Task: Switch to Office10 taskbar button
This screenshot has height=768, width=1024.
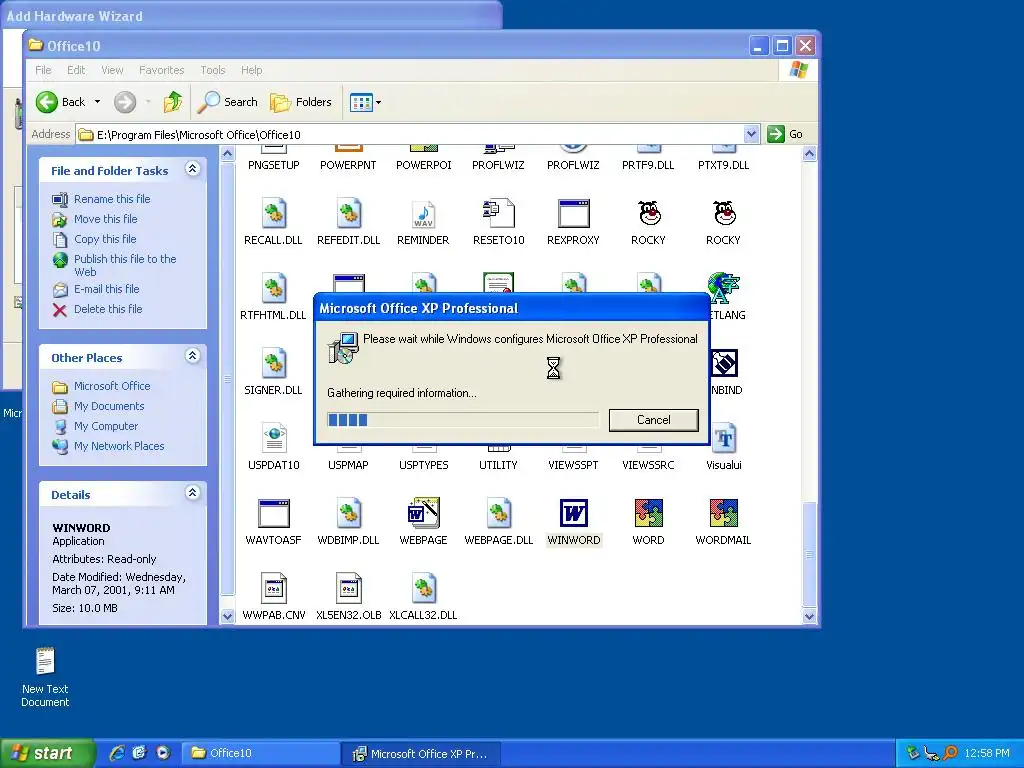Action: (259, 754)
